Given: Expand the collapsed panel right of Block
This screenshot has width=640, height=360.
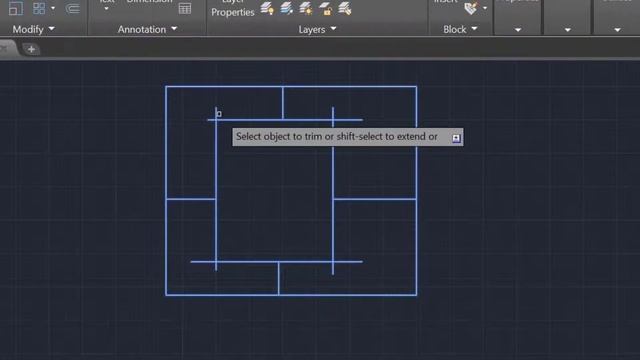Looking at the screenshot, I should (x=518, y=30).
